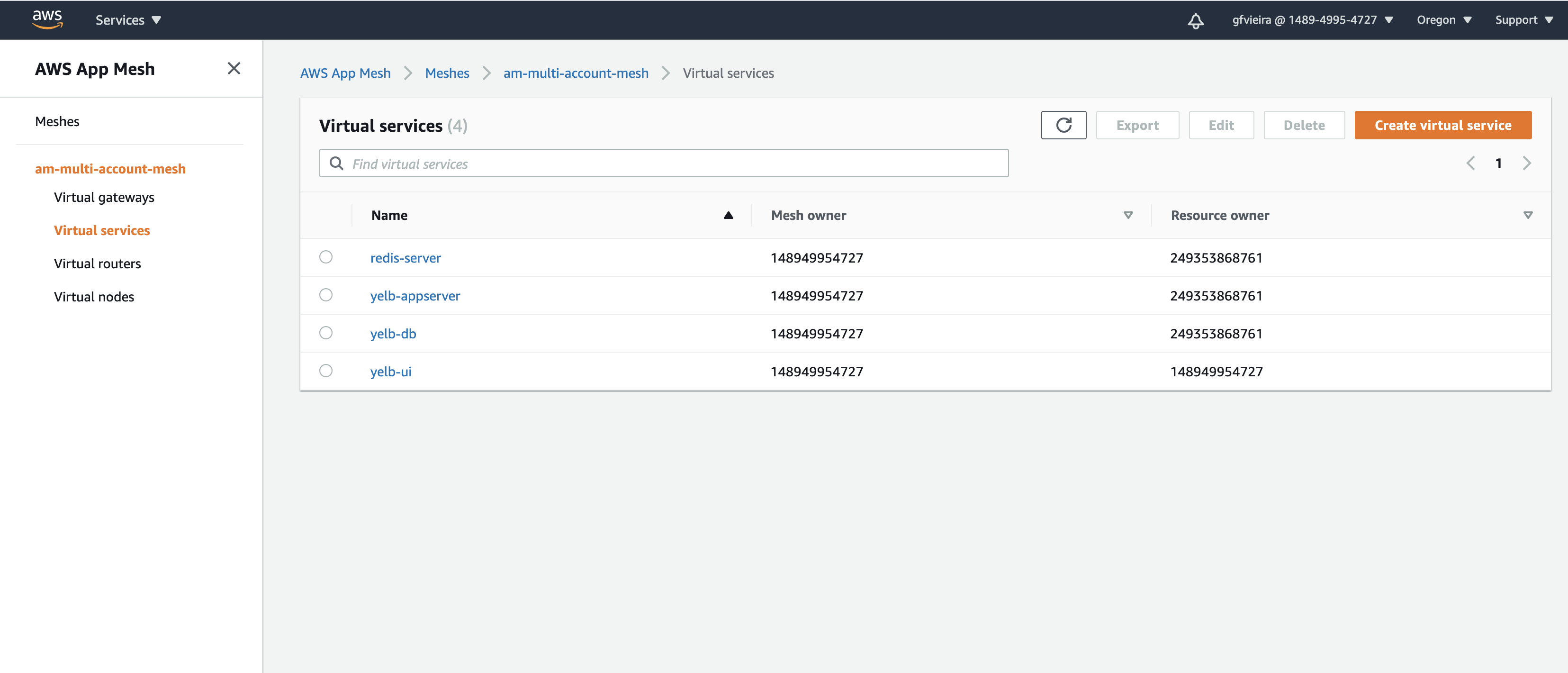This screenshot has width=1568, height=673.
Task: Go to previous page of results
Action: point(1470,163)
